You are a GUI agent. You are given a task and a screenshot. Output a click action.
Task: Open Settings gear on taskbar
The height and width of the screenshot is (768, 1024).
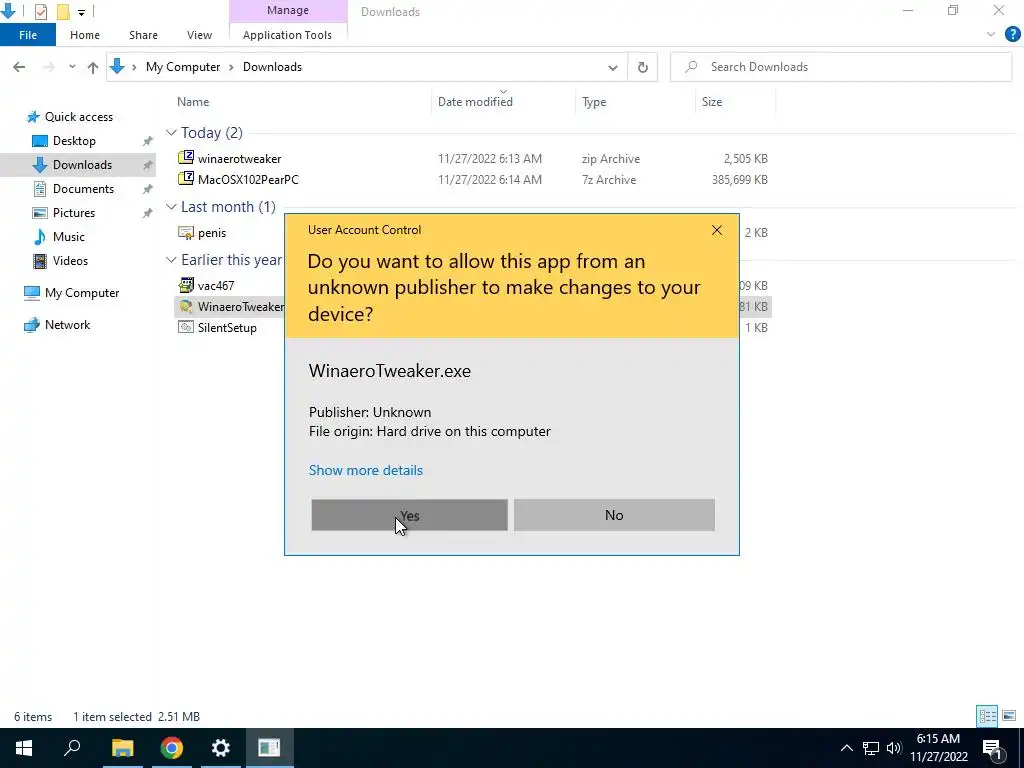point(221,748)
